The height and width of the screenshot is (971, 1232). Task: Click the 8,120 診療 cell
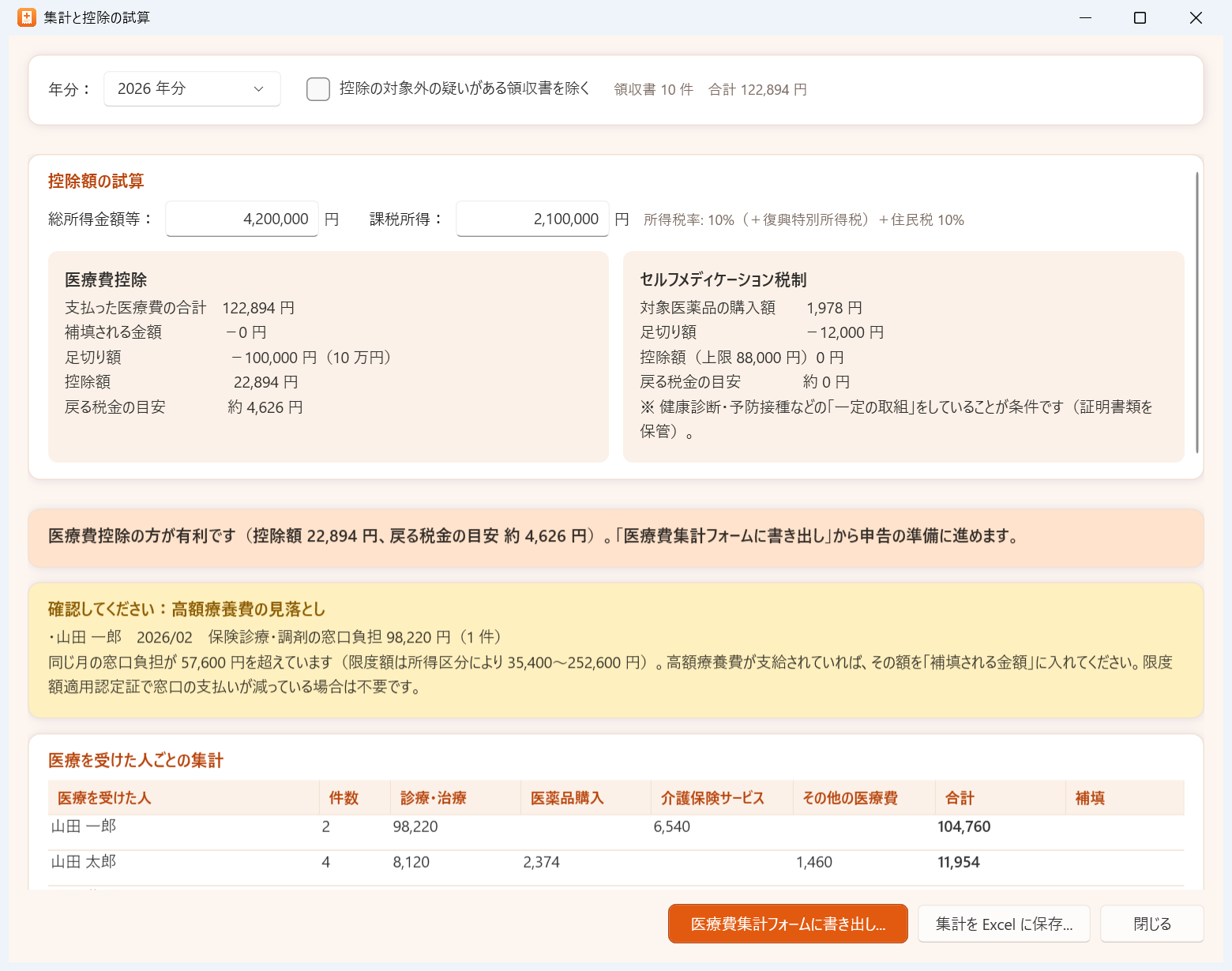411,862
